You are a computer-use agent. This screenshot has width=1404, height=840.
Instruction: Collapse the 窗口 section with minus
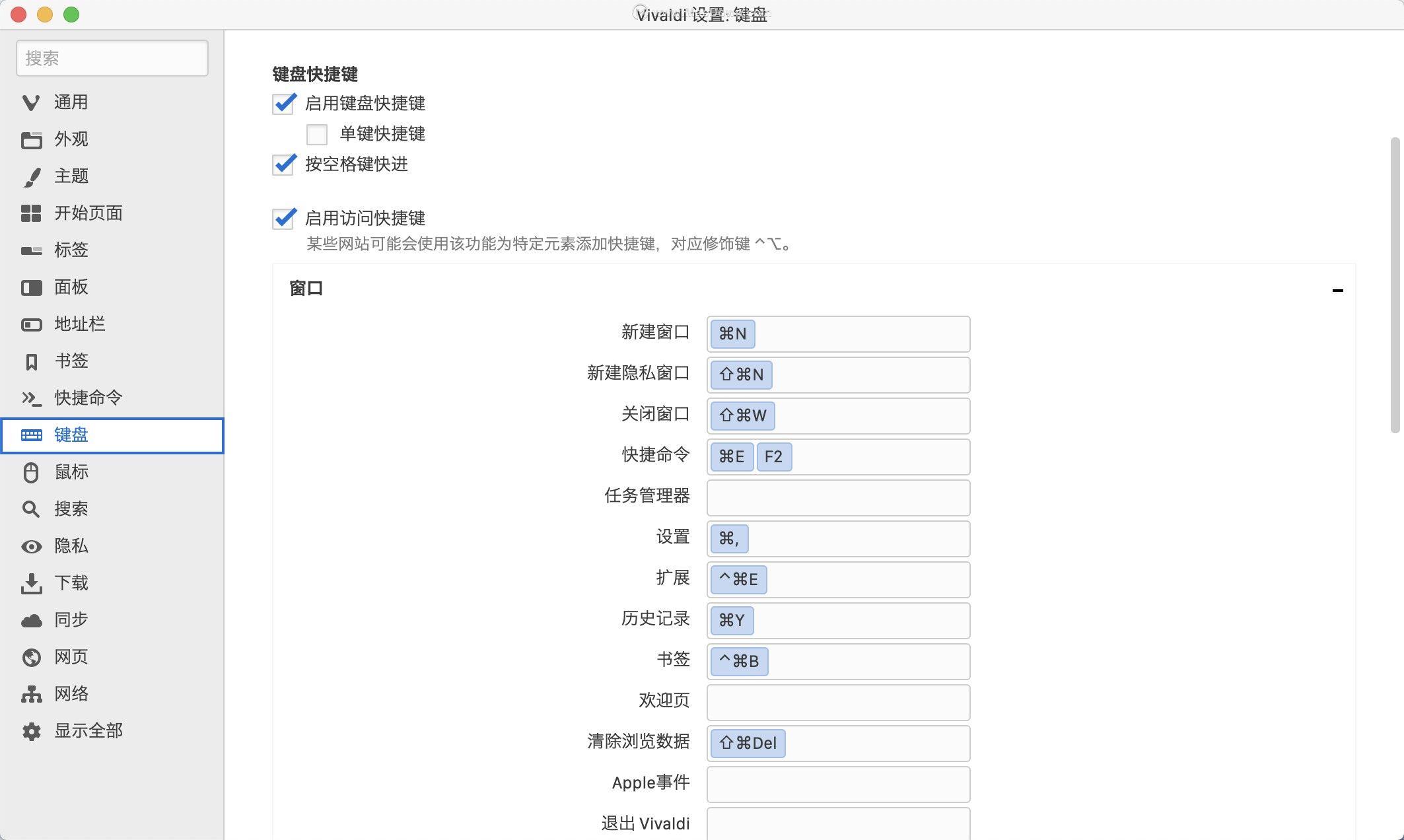pos(1337,291)
